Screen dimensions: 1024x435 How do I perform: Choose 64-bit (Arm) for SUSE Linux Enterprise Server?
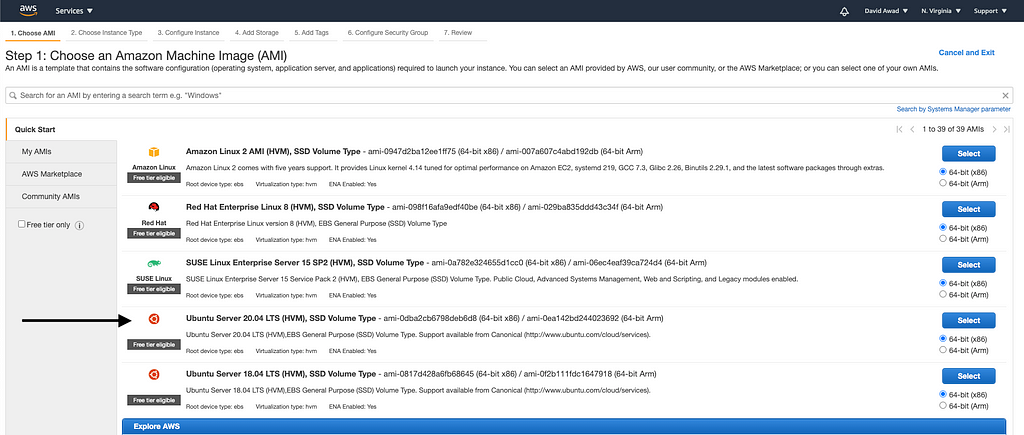point(942,294)
